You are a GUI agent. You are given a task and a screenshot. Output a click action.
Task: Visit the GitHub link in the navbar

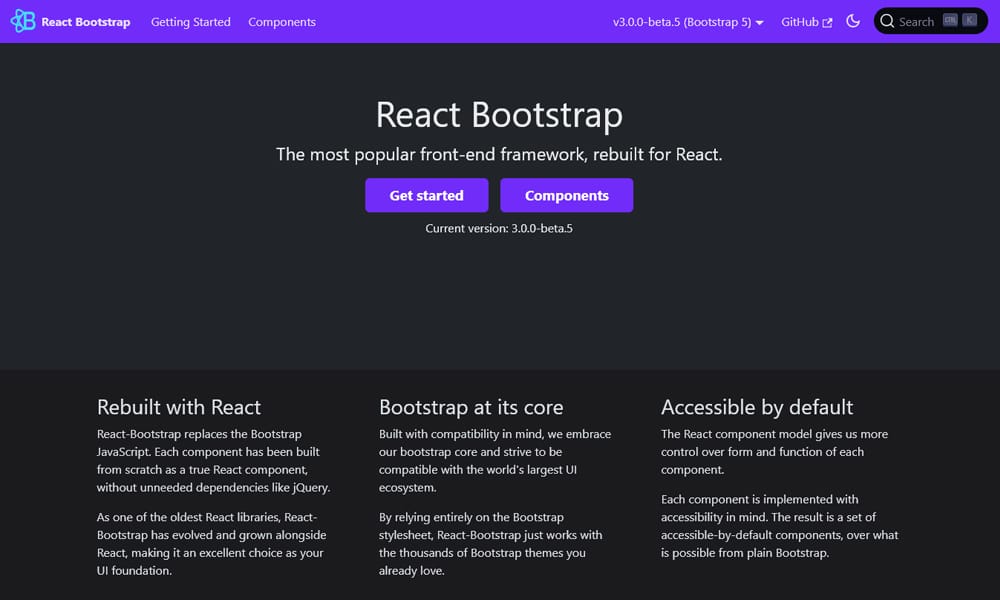tap(806, 22)
